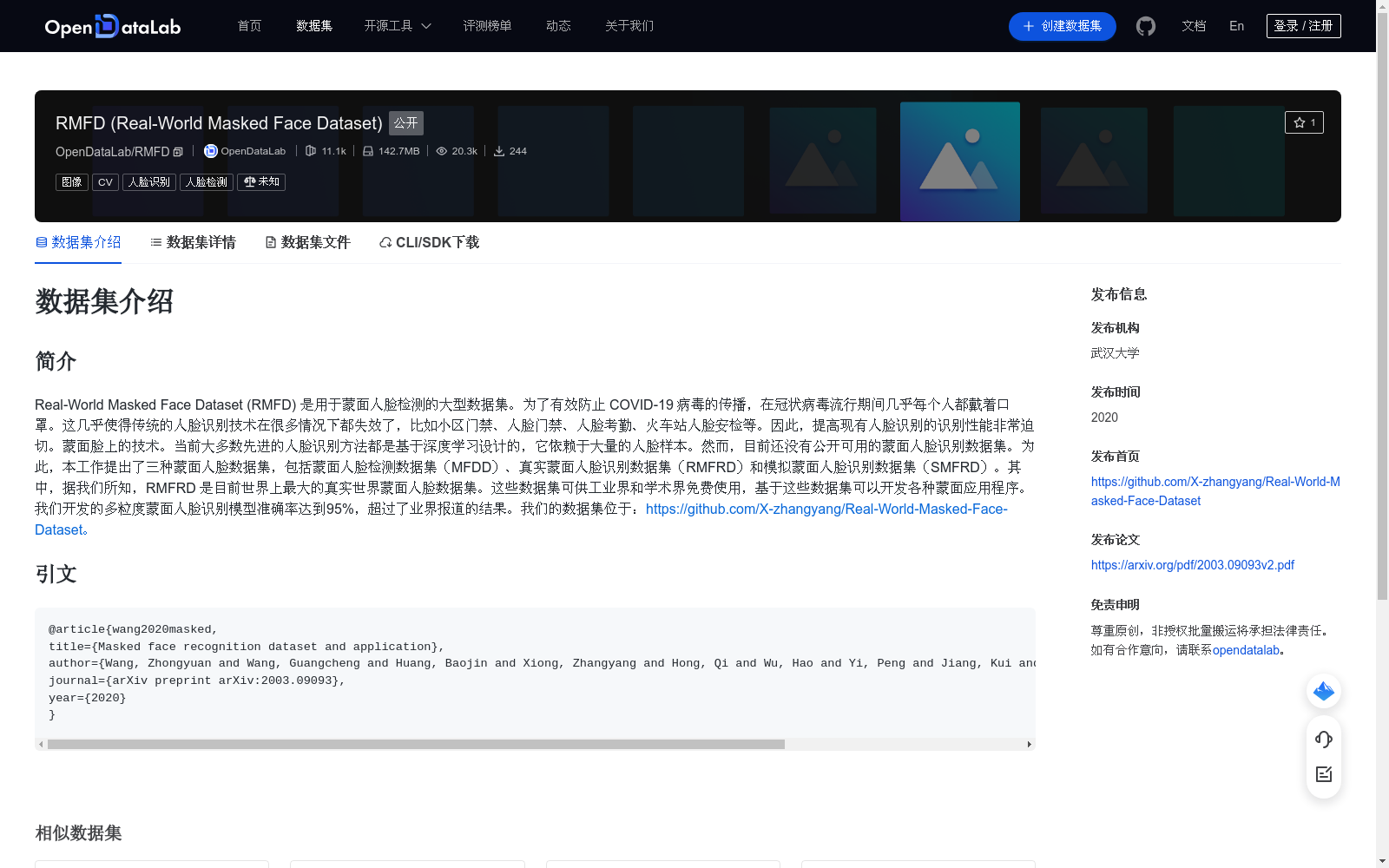Click the opendatalab contact link
The image size is (1389, 868).
point(1246,650)
